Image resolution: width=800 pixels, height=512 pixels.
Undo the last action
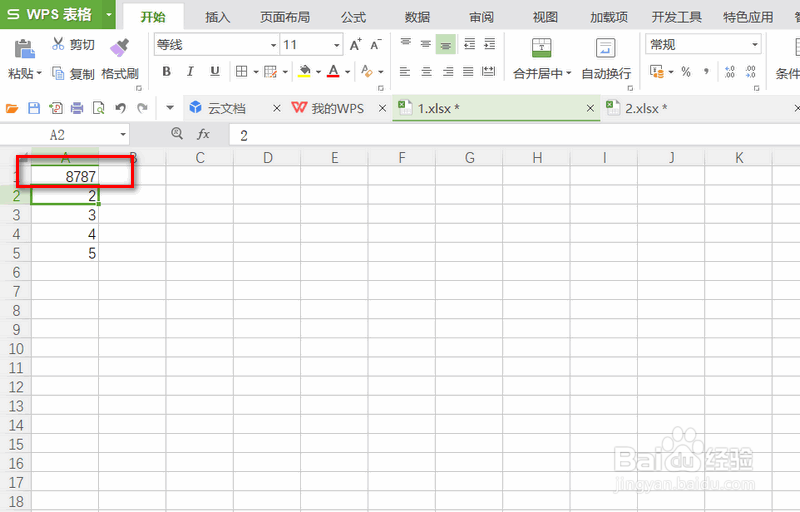pos(120,108)
